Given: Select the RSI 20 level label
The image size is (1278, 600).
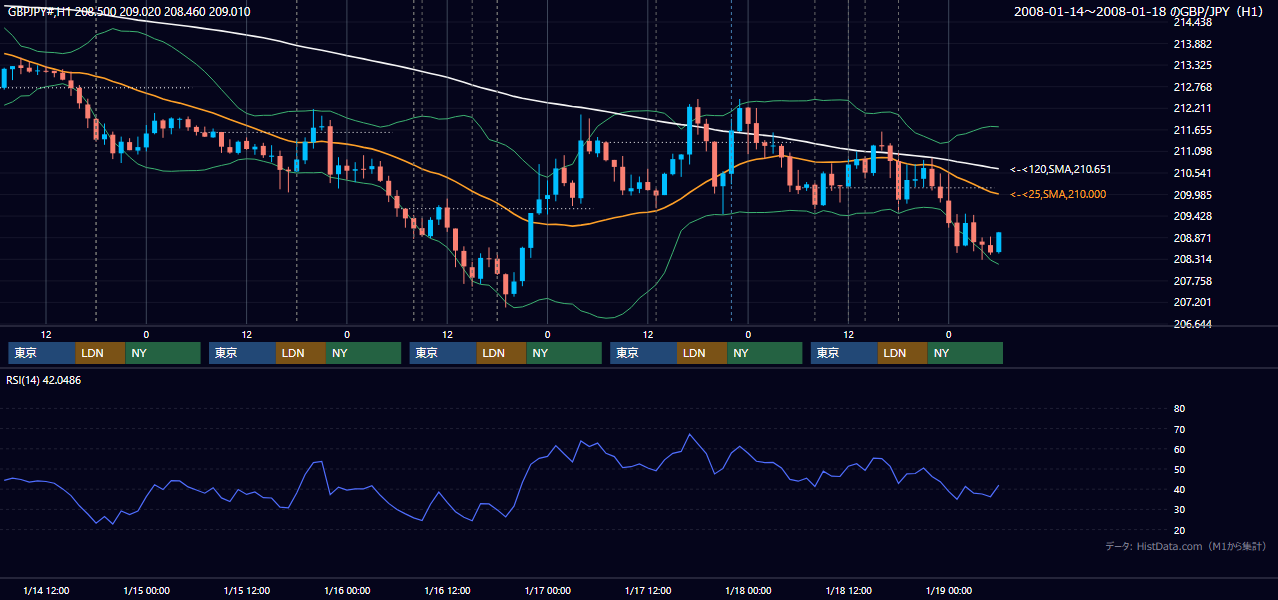Looking at the screenshot, I should pos(1179,530).
